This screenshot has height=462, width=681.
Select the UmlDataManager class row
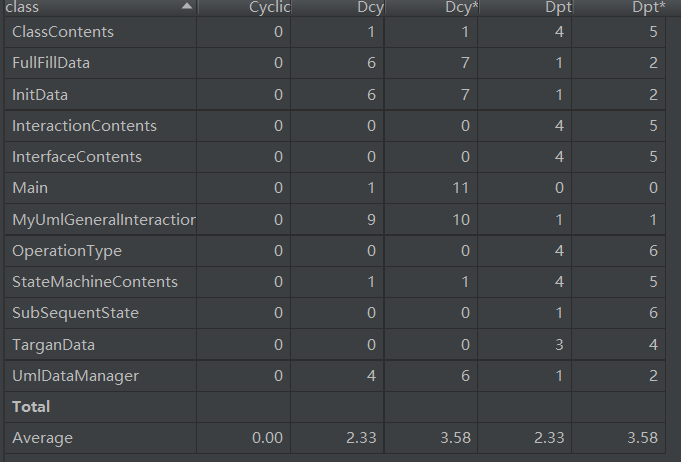click(x=75, y=376)
